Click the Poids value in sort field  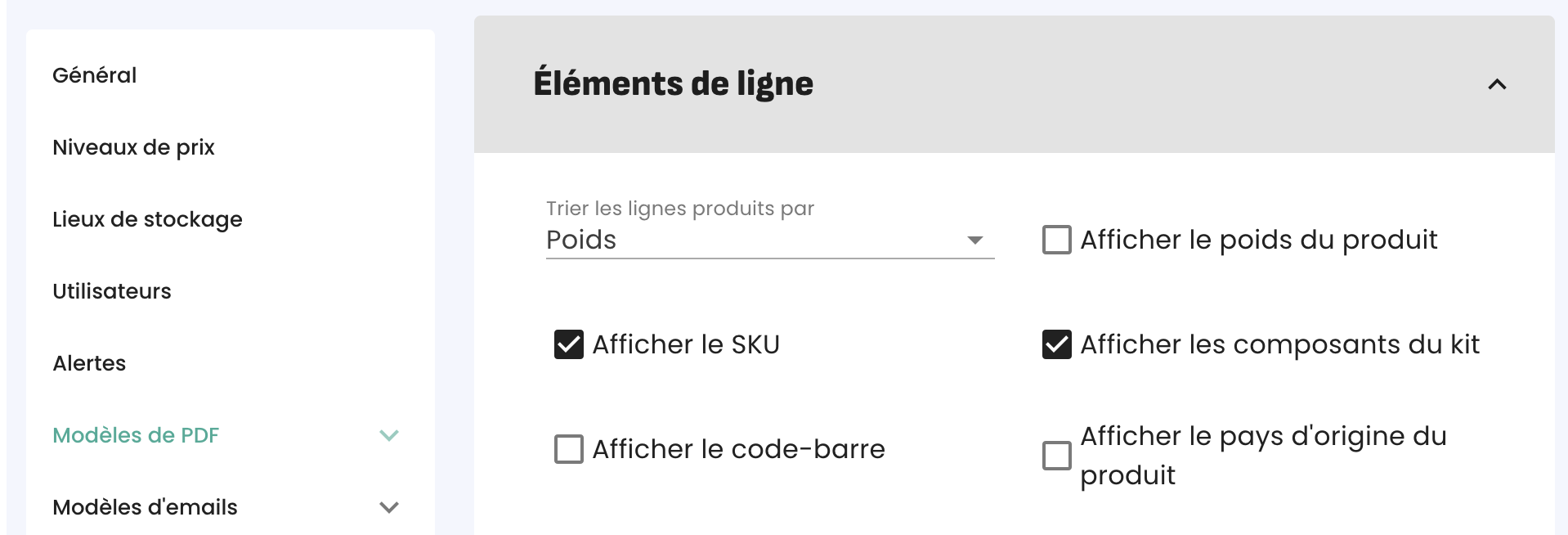[581, 240]
